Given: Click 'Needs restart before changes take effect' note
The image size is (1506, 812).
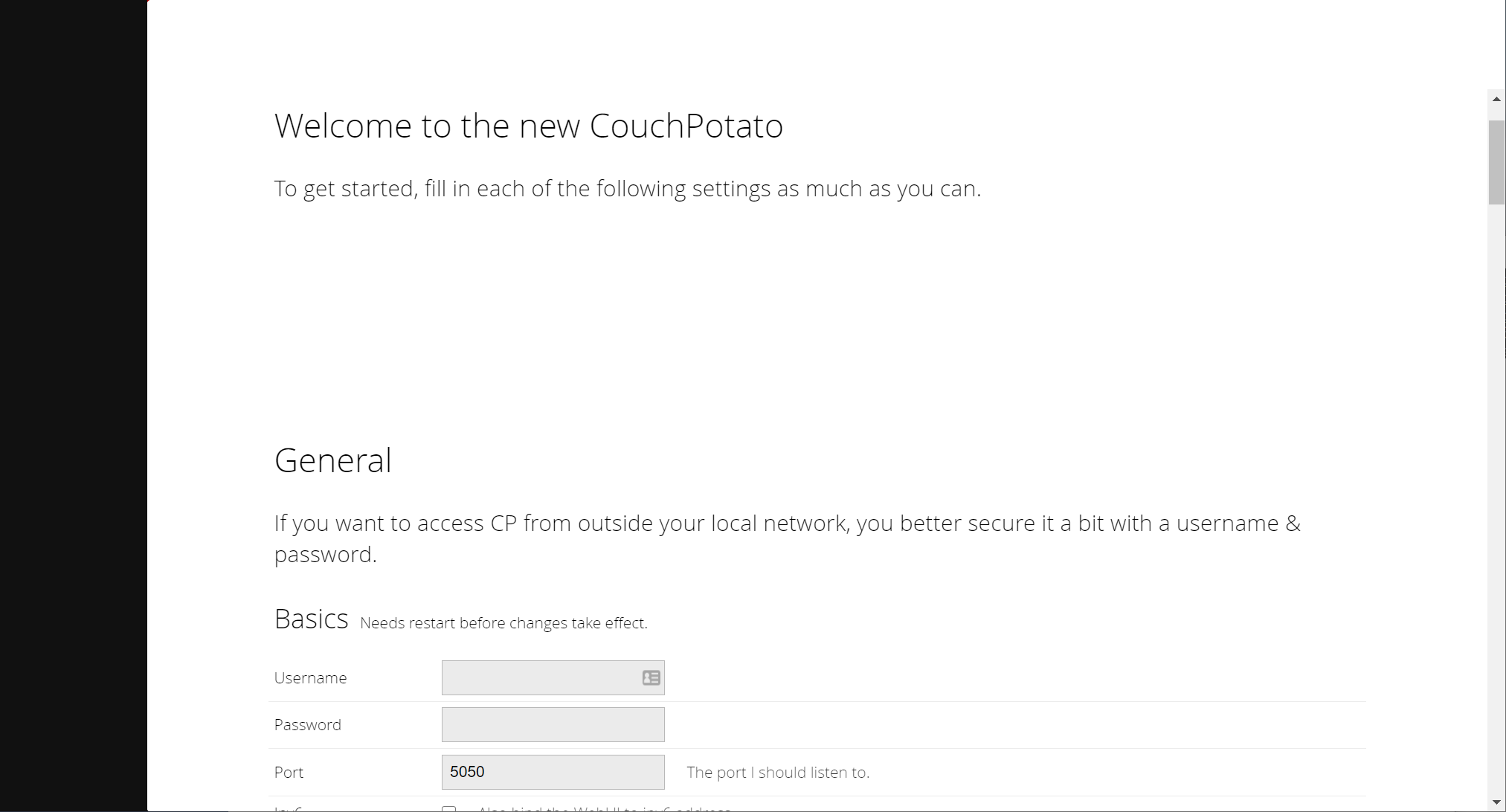Looking at the screenshot, I should coord(503,623).
